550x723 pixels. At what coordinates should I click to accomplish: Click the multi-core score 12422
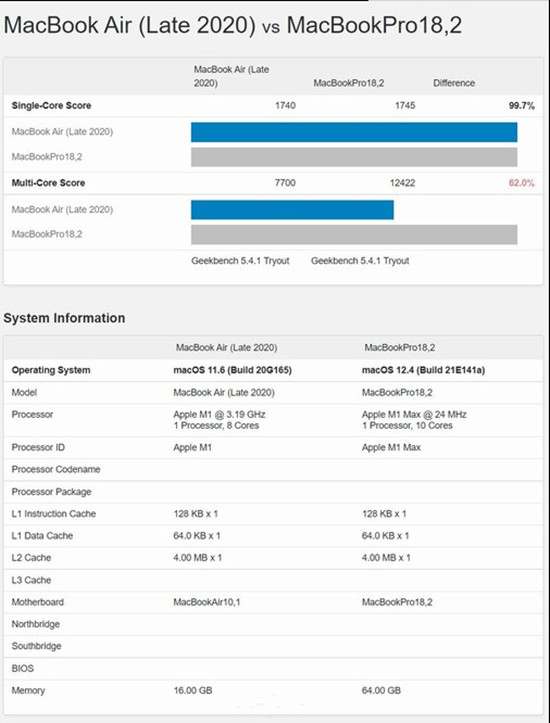pos(402,183)
